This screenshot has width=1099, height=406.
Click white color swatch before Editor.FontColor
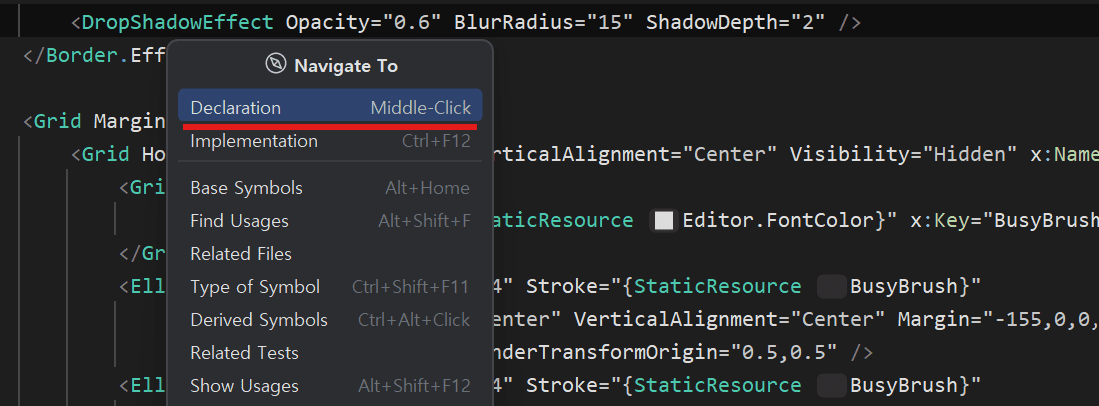pyautogui.click(x=663, y=221)
